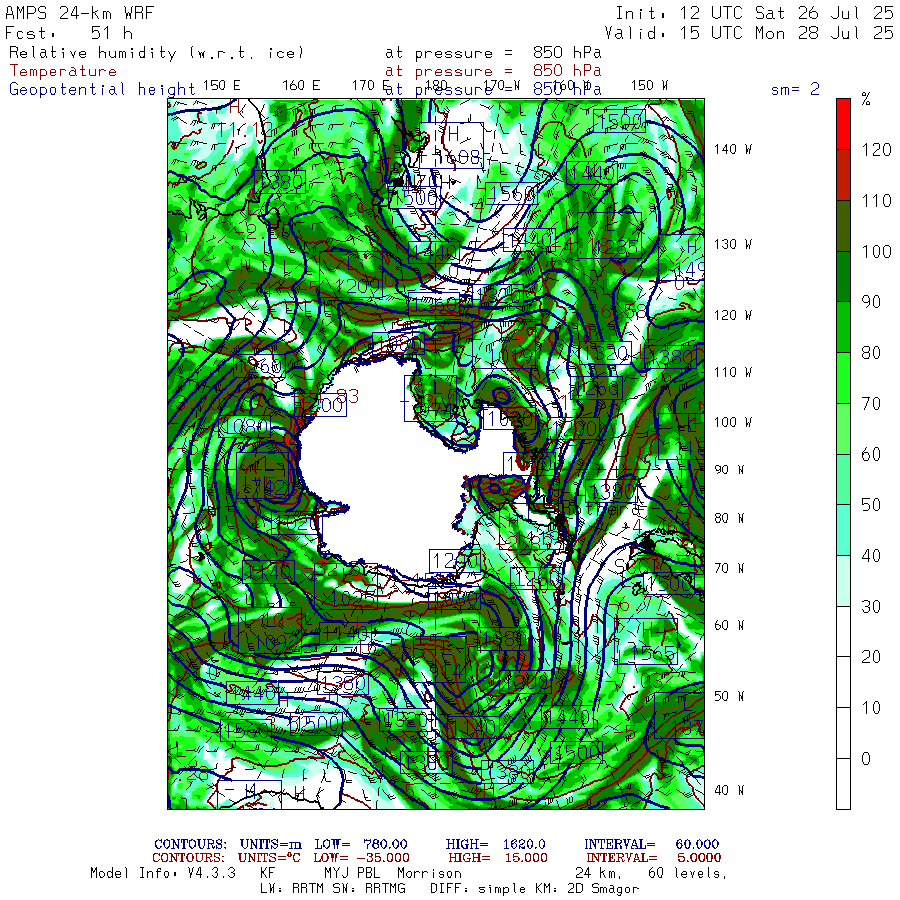
Task: Click the 'HIGH= 1620.0' blue contour info
Action: 495,844
